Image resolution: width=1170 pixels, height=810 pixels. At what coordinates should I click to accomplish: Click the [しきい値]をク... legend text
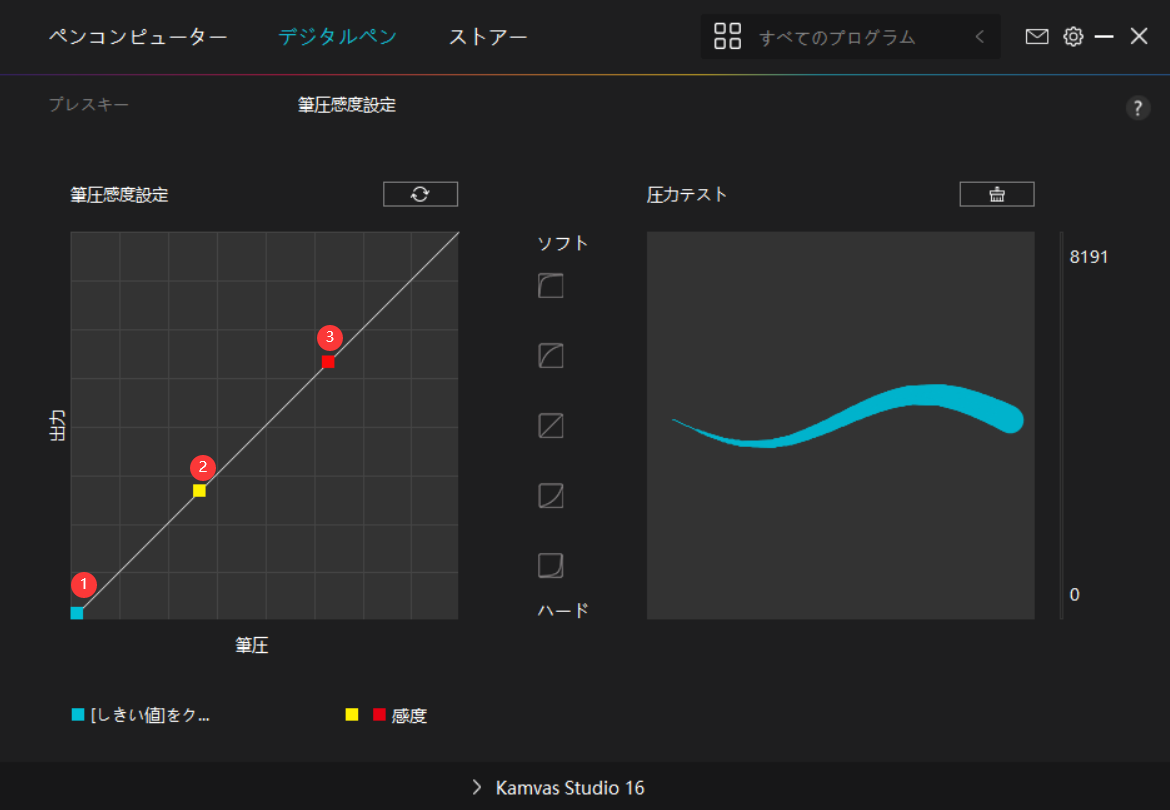(x=150, y=715)
